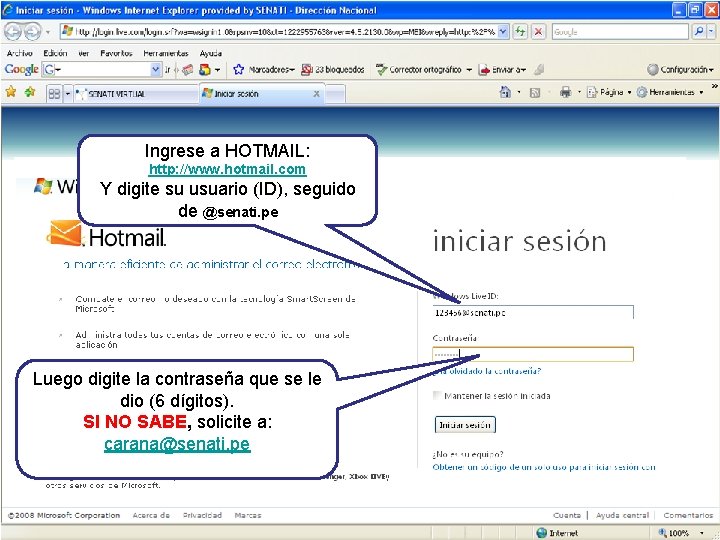The image size is (720, 540).
Task: Click the 23 bloqueados popup blocker icon
Action: pyautogui.click(x=307, y=69)
